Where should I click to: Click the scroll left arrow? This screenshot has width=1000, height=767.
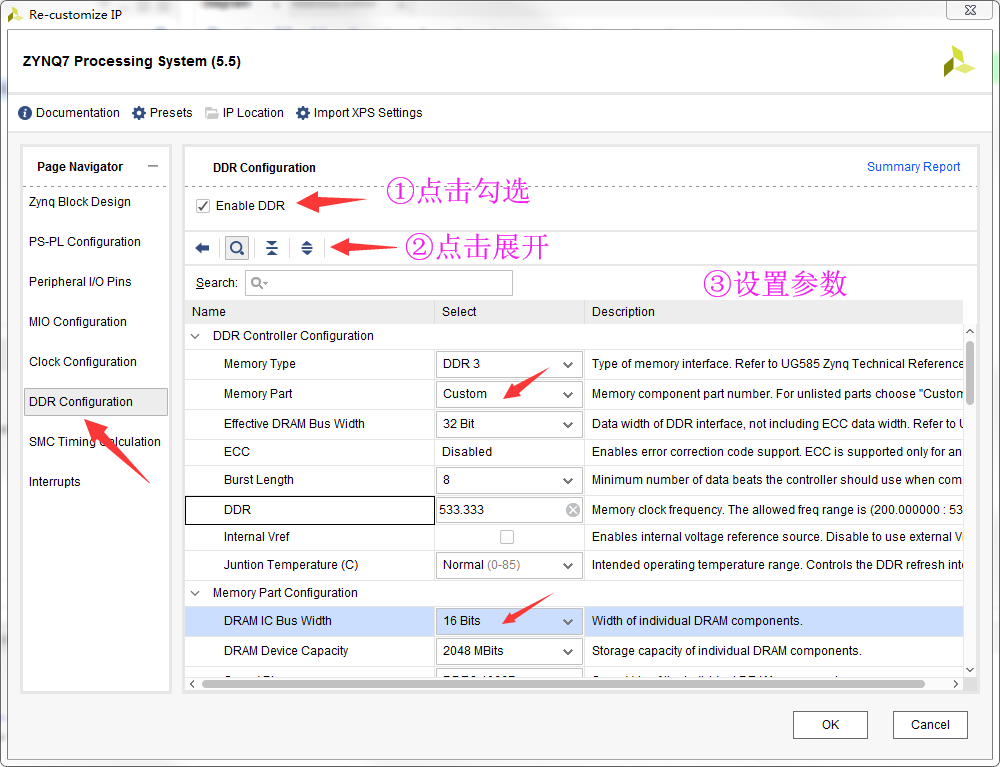pos(193,684)
